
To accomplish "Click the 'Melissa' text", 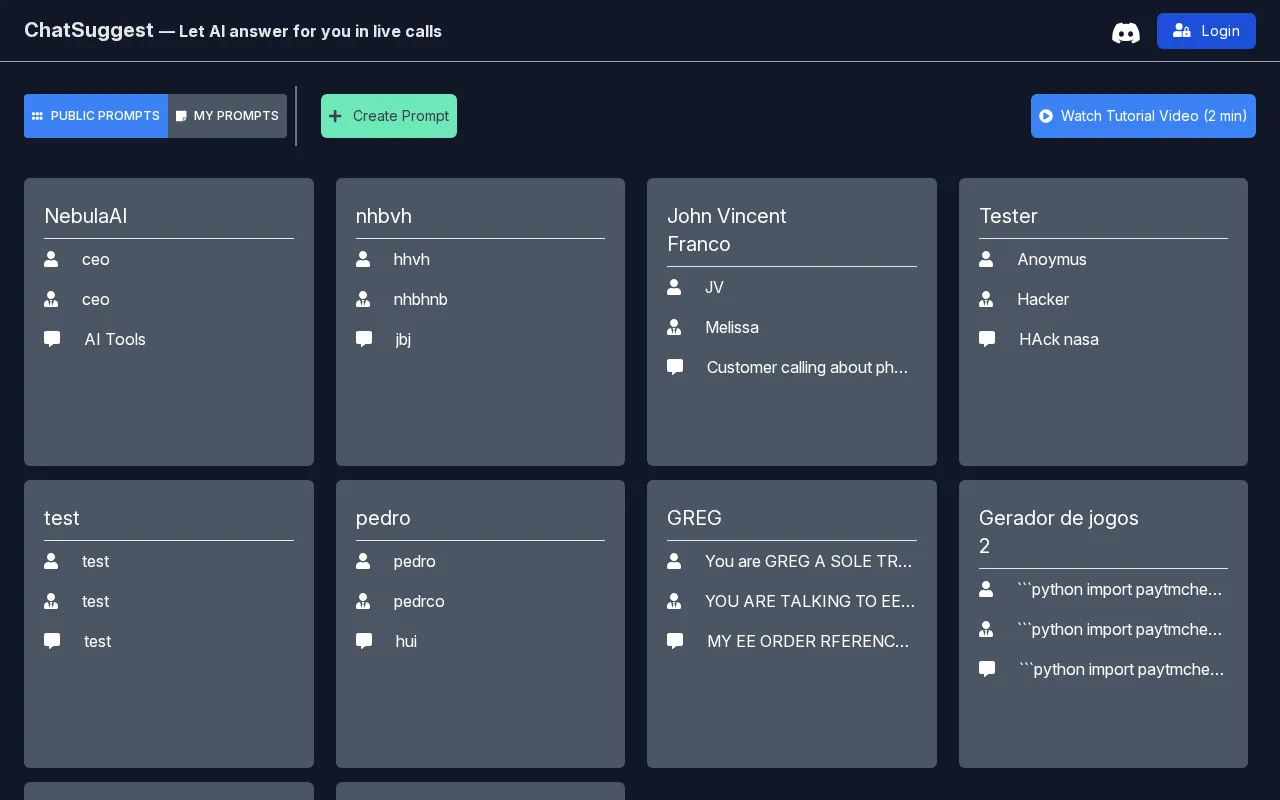I will pyautogui.click(x=732, y=327).
